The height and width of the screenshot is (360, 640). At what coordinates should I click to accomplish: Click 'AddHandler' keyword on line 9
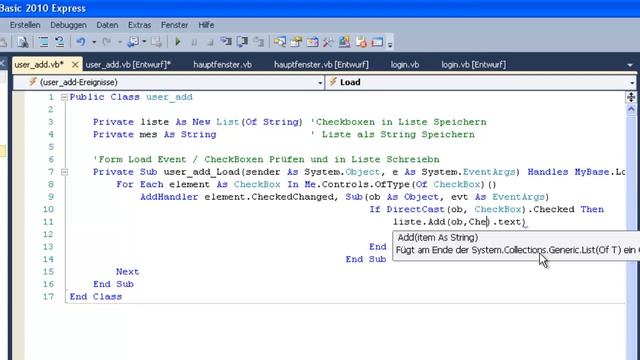click(169, 197)
